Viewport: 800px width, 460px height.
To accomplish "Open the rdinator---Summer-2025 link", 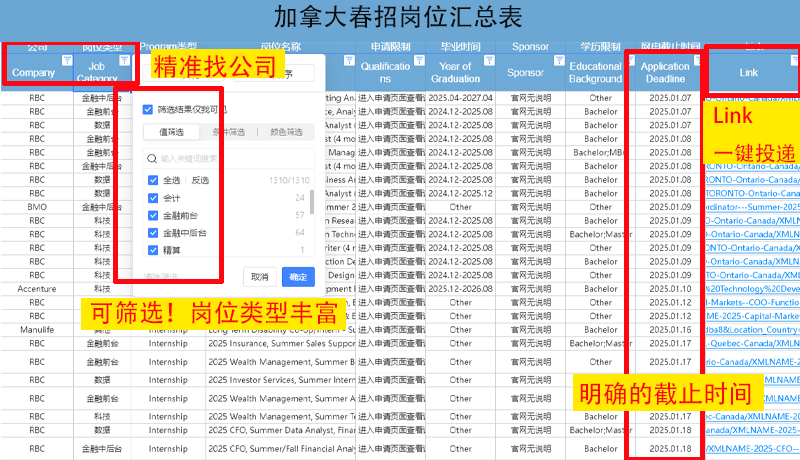I will [753, 207].
